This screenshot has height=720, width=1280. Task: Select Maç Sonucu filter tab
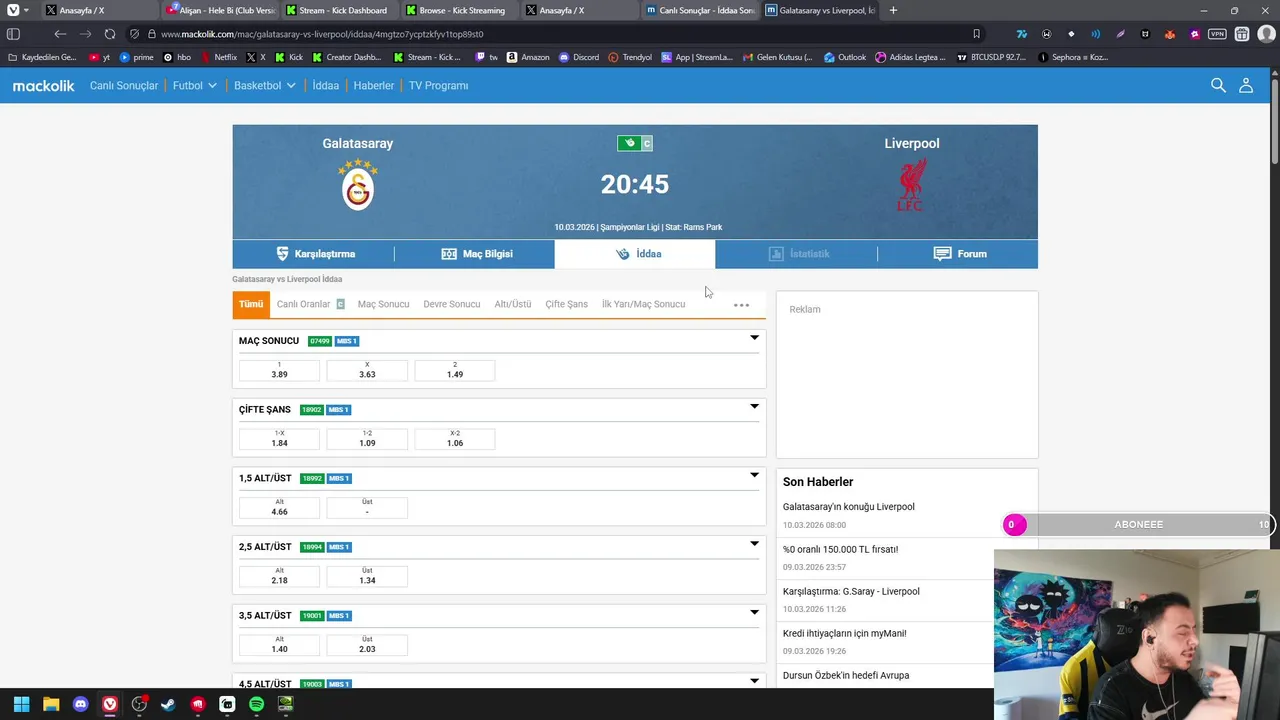(383, 304)
